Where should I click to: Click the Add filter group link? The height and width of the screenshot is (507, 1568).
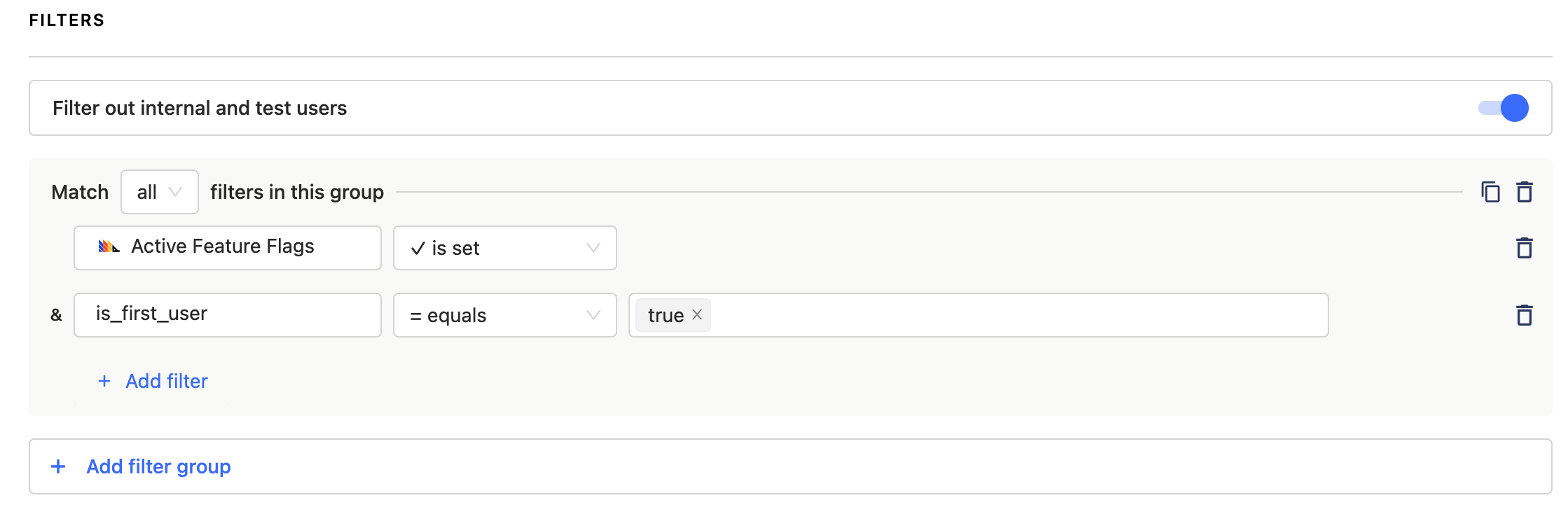click(x=157, y=466)
